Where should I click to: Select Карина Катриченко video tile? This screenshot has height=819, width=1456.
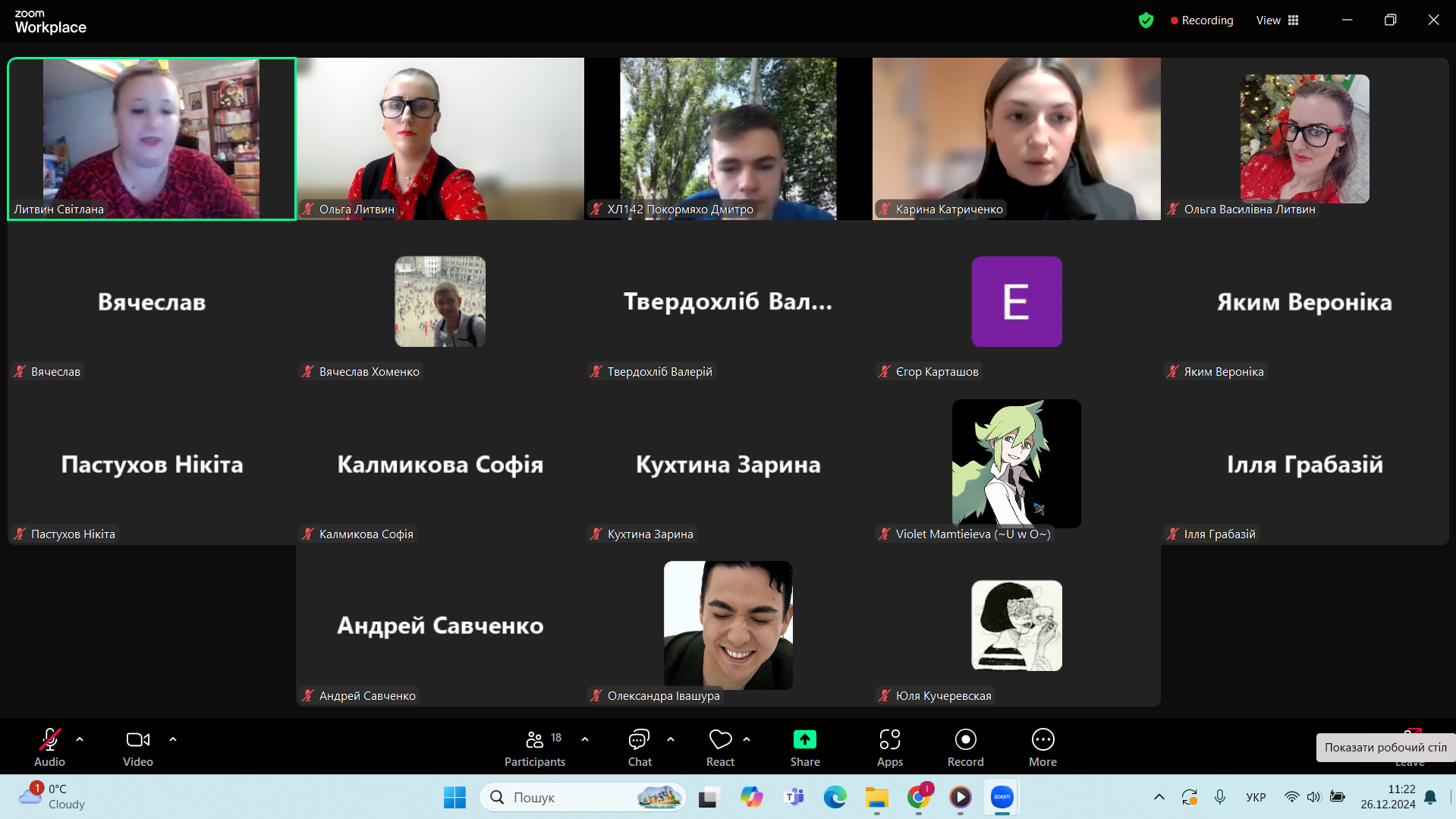[1017, 139]
